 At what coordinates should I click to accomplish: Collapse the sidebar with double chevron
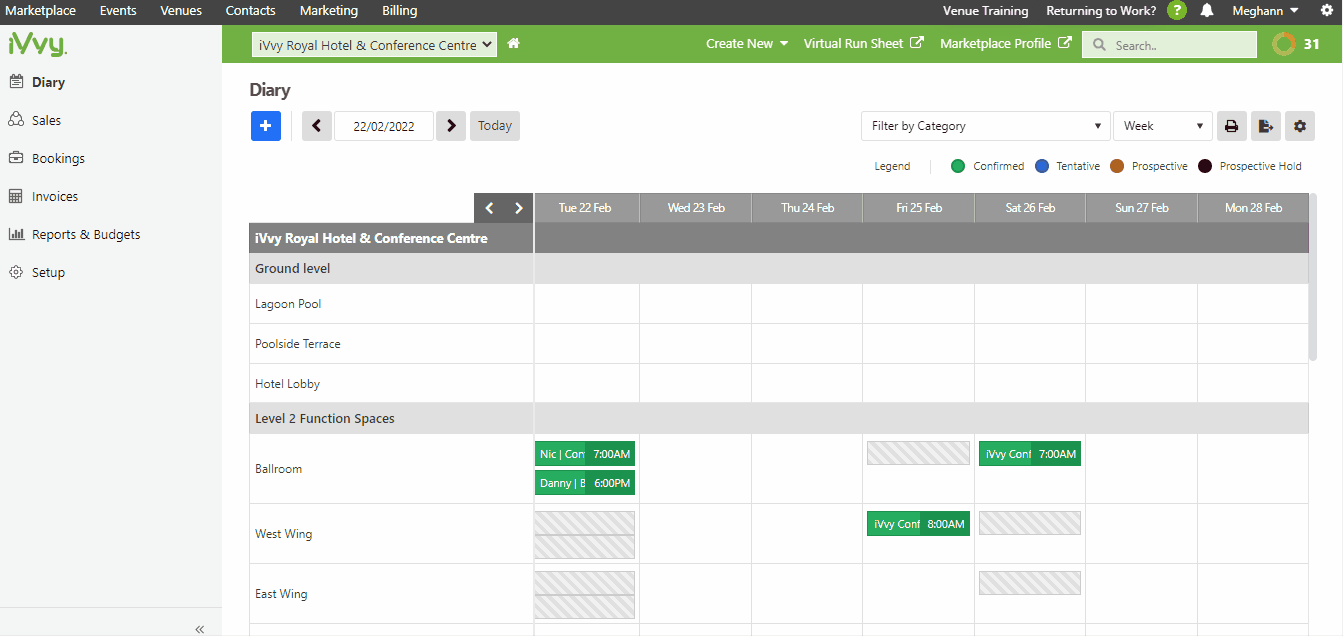tap(200, 629)
